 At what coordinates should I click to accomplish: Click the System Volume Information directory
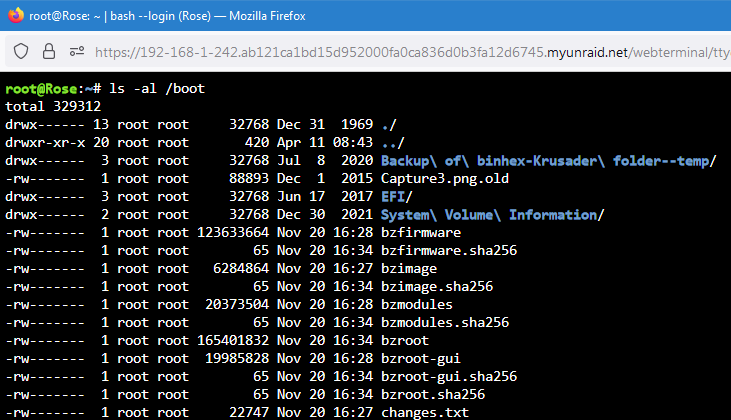point(492,215)
